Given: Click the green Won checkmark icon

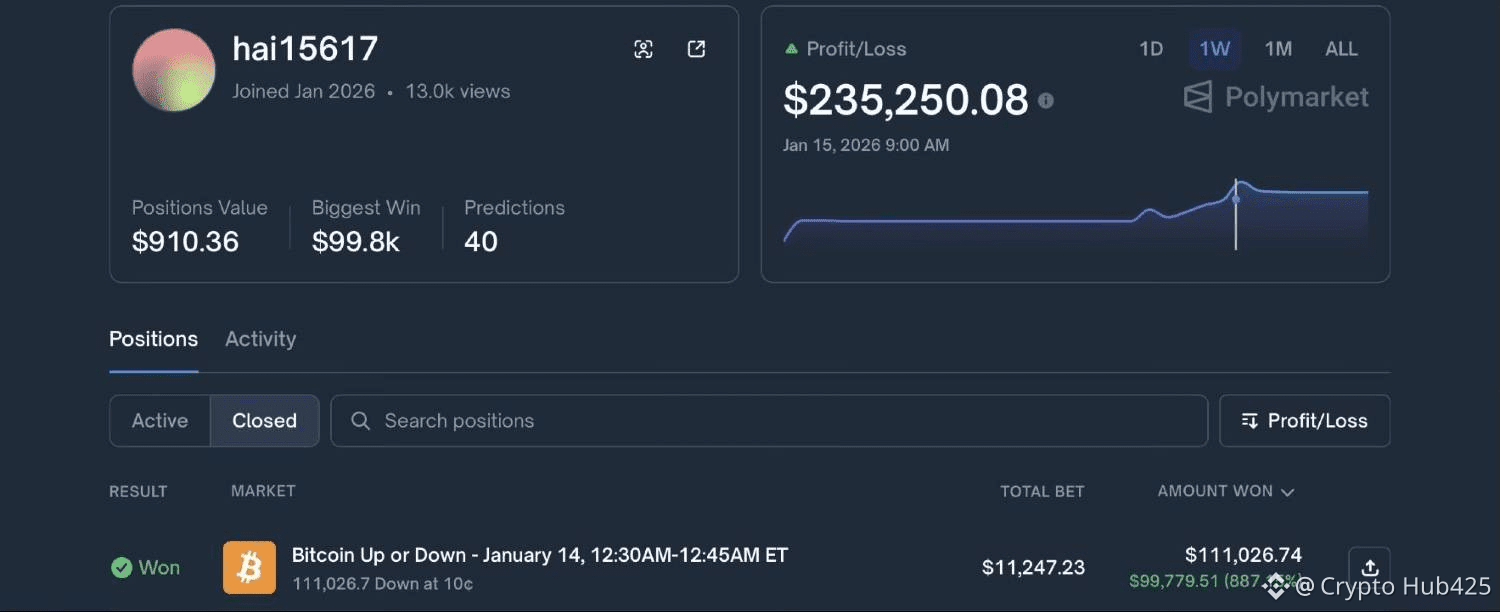Looking at the screenshot, I should (122, 568).
